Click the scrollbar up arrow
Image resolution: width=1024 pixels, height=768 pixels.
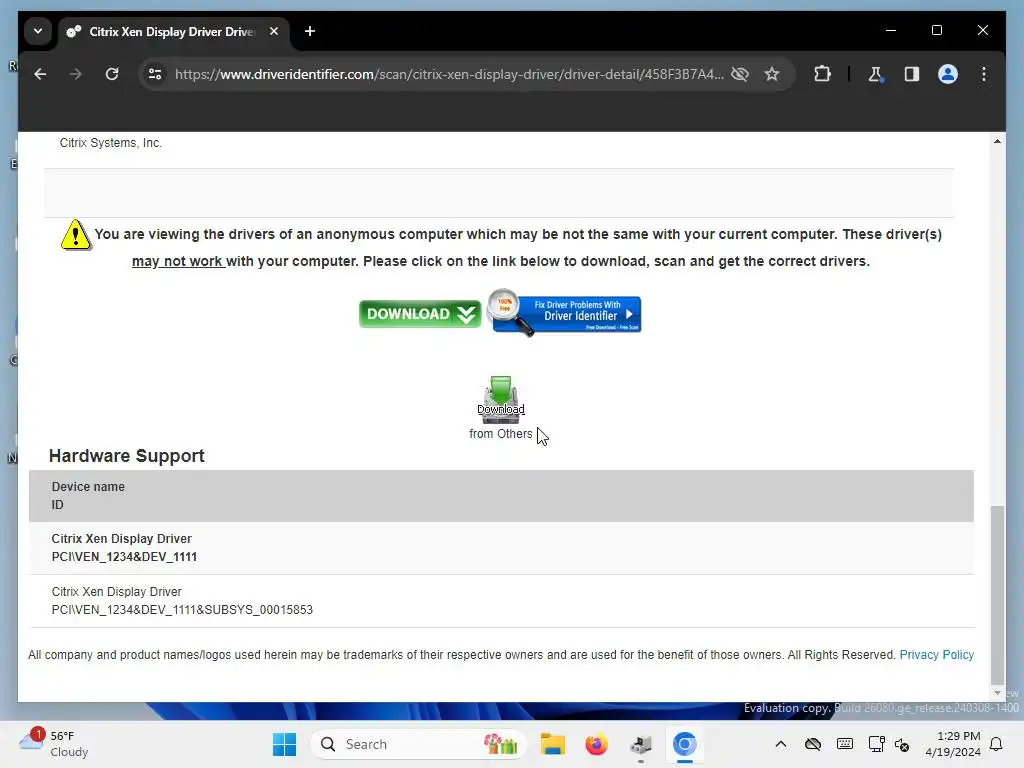[x=997, y=141]
